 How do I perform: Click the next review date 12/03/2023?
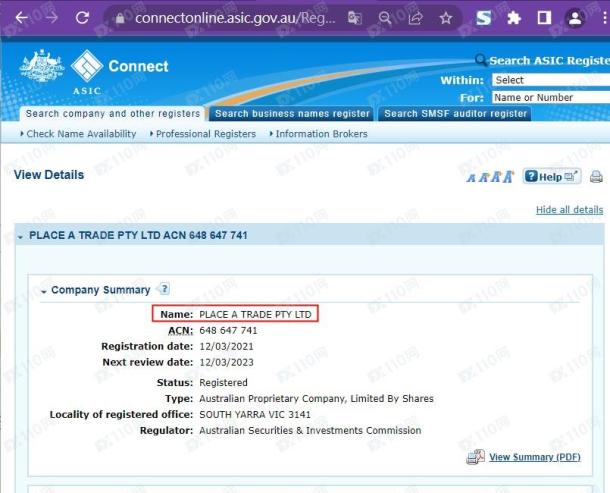(x=226, y=362)
